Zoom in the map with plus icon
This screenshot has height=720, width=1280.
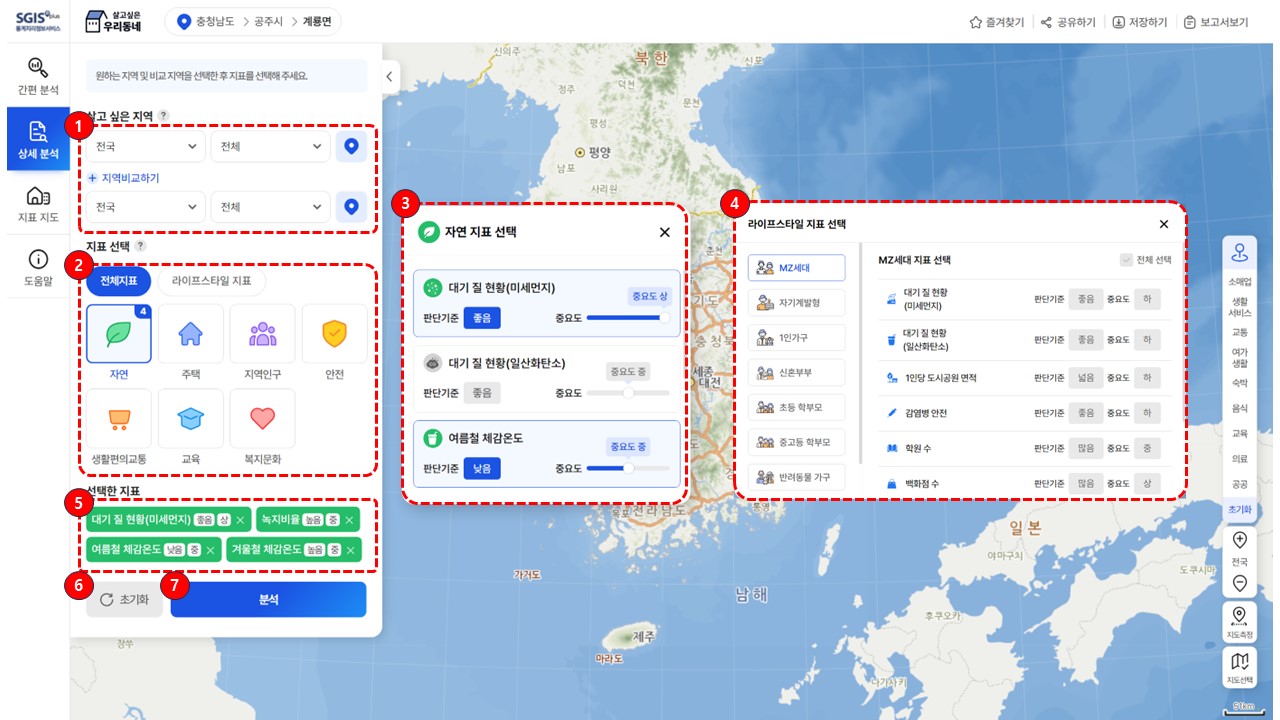1240,540
